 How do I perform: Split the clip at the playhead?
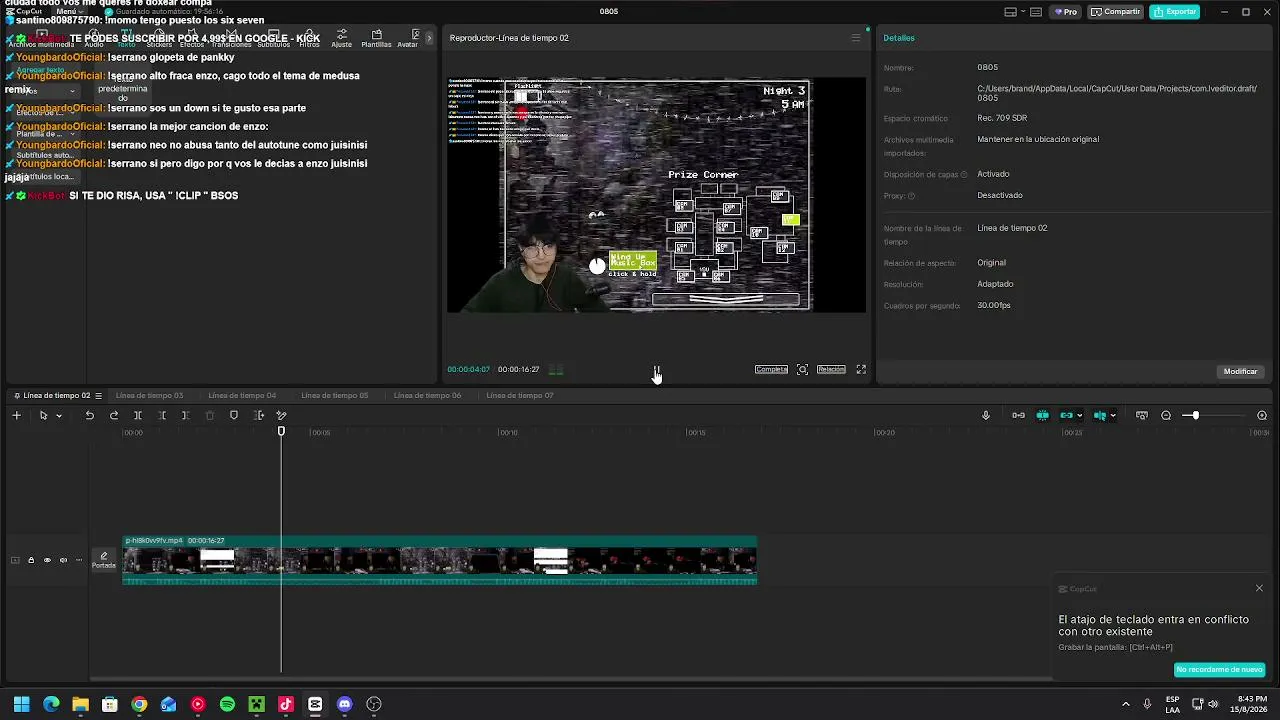pos(138,415)
